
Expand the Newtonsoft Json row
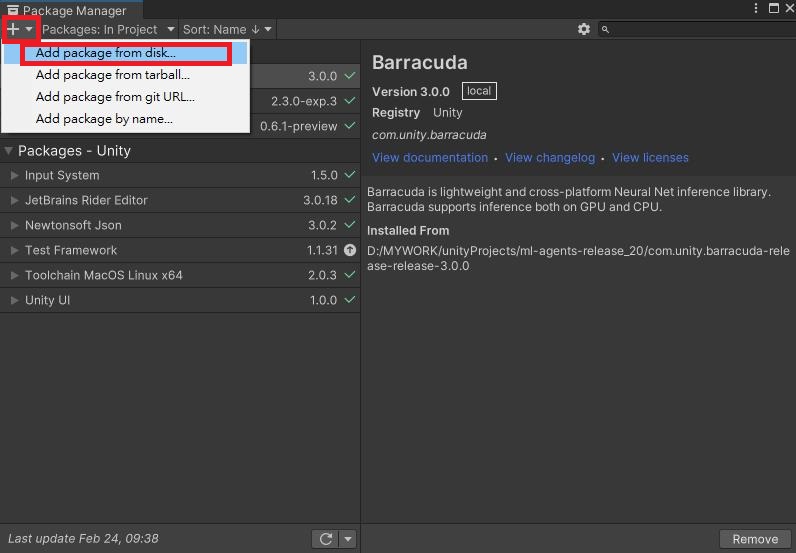click(x=14, y=225)
